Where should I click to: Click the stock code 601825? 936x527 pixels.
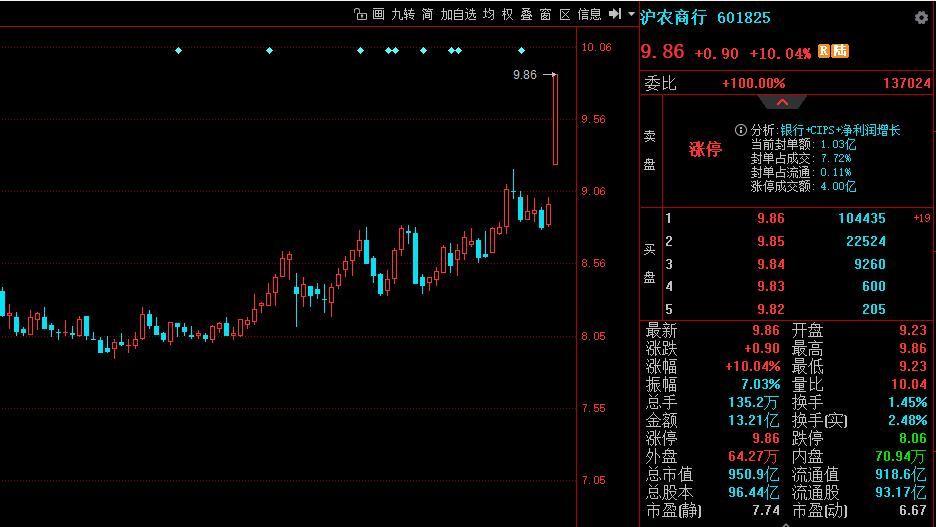[744, 18]
